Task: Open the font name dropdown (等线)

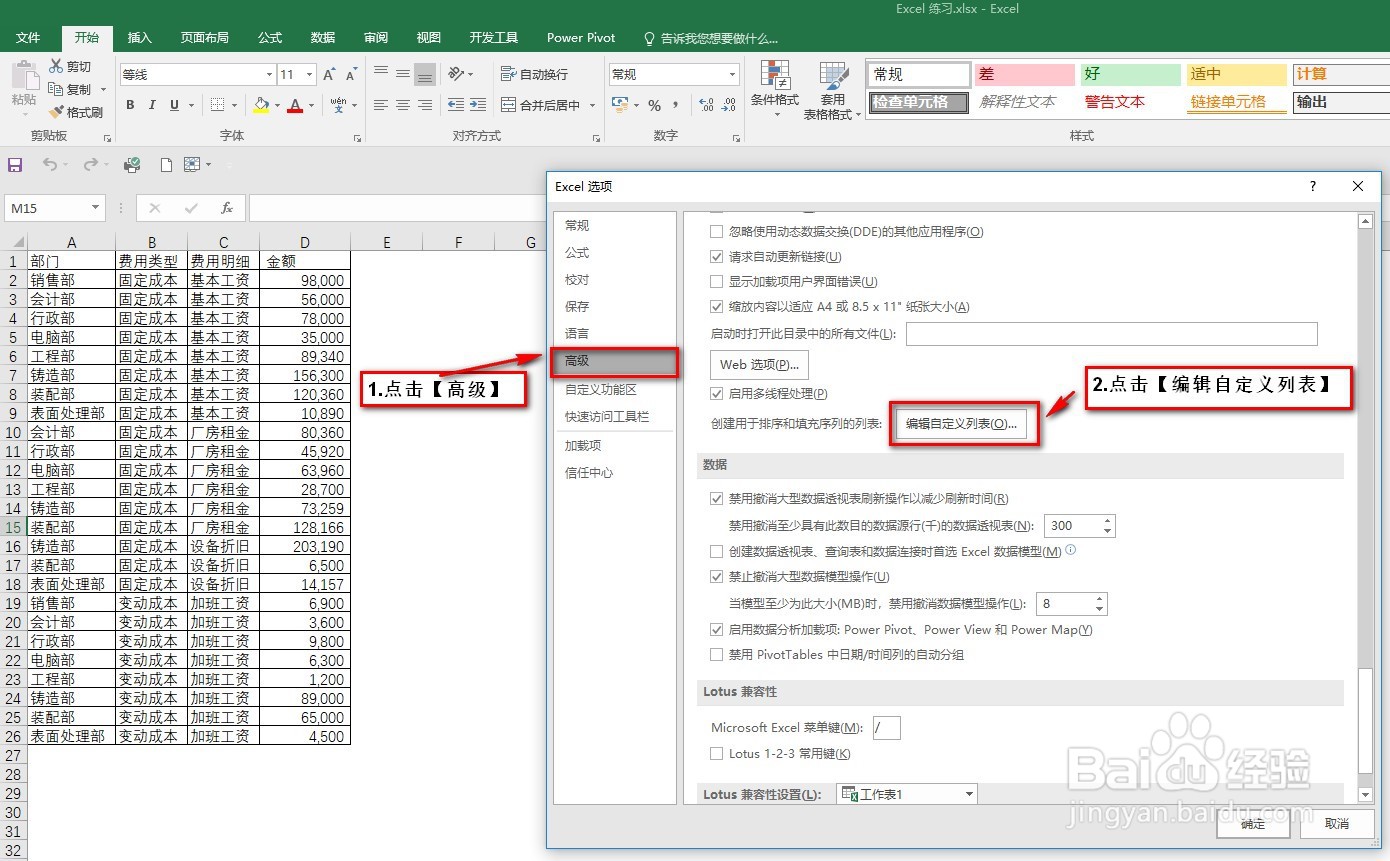Action: tap(269, 75)
